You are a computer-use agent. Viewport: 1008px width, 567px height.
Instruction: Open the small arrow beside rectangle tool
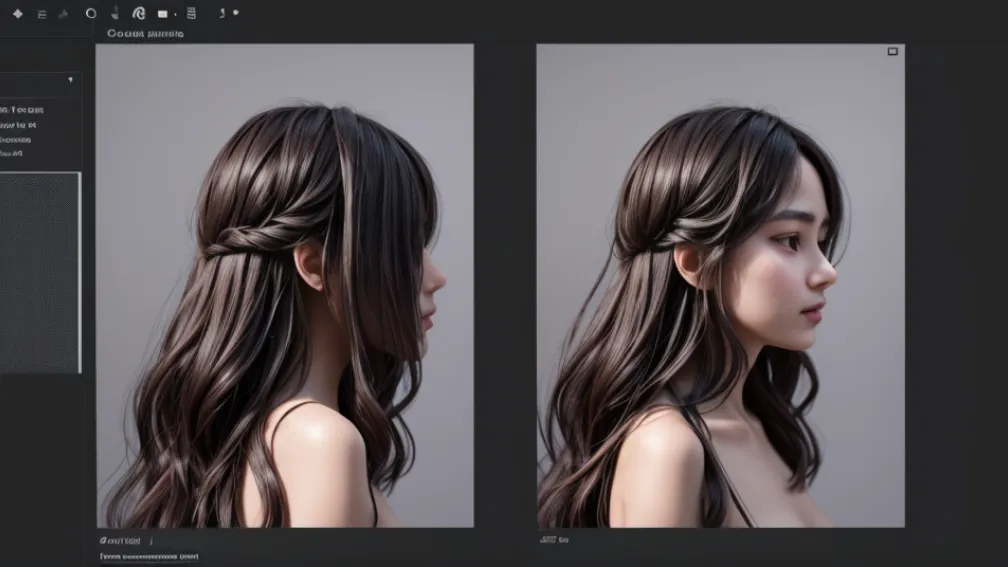(x=176, y=14)
